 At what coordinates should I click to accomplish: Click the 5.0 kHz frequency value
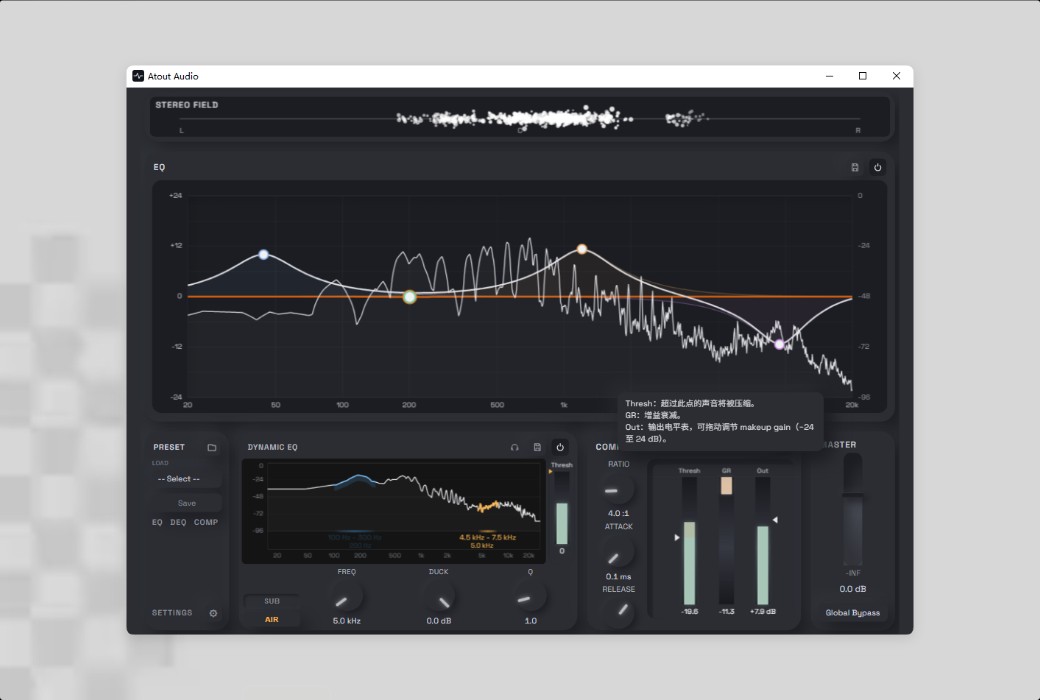click(346, 621)
